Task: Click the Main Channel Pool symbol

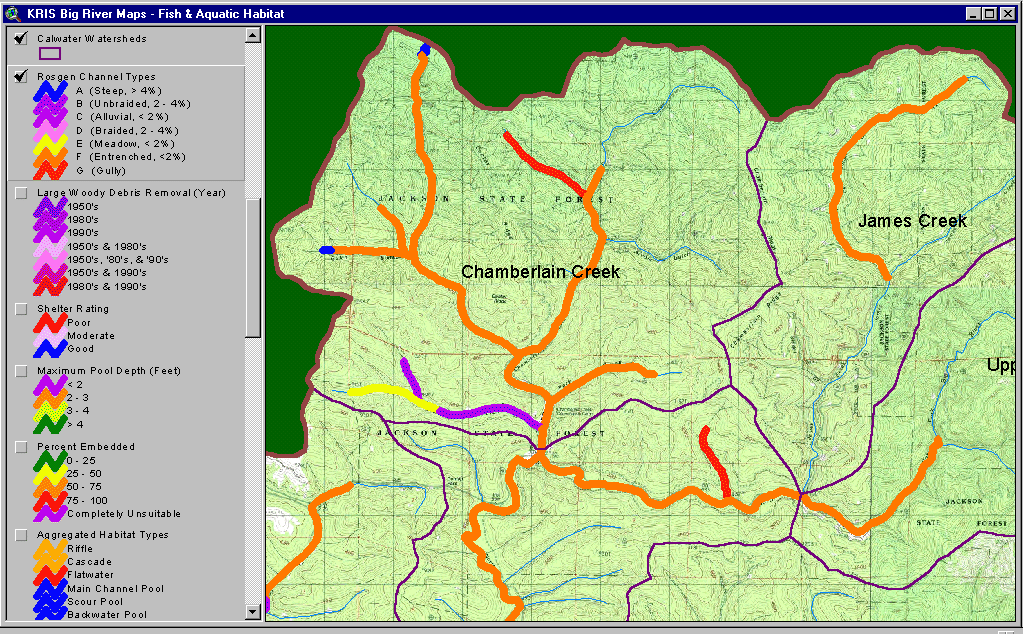Action: coord(50,589)
